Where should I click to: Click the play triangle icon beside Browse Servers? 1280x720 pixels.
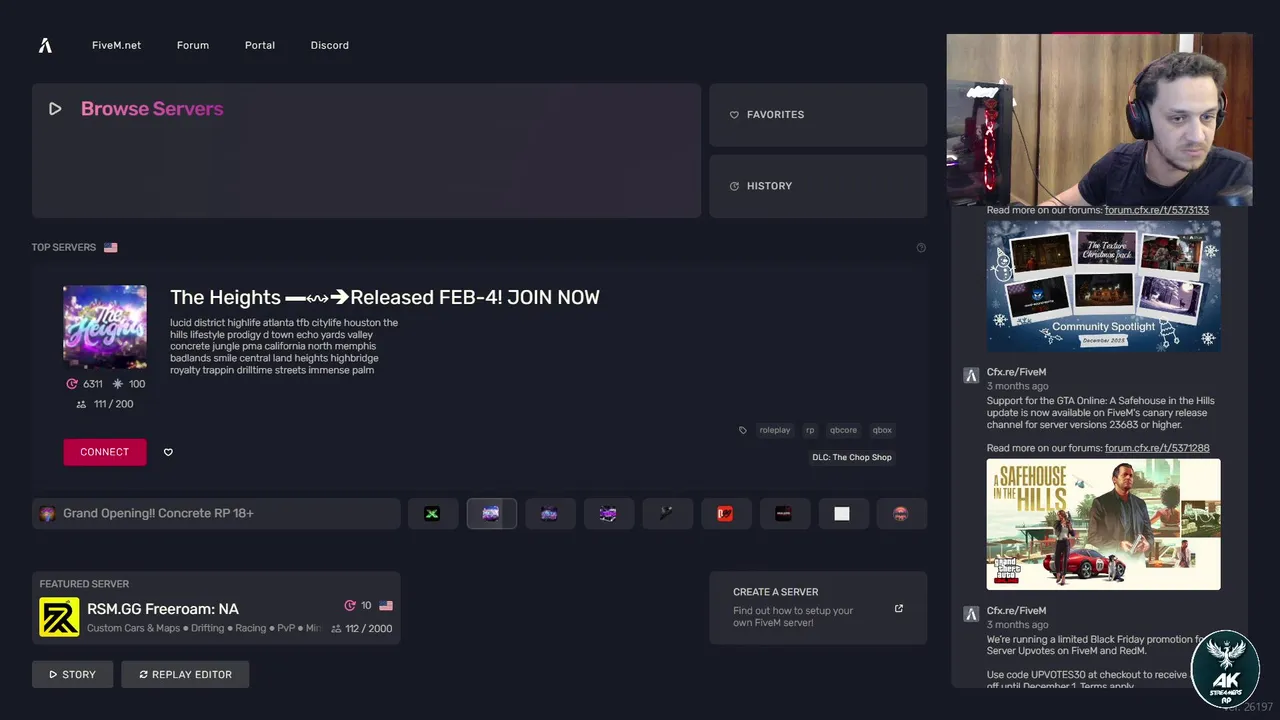(x=55, y=109)
